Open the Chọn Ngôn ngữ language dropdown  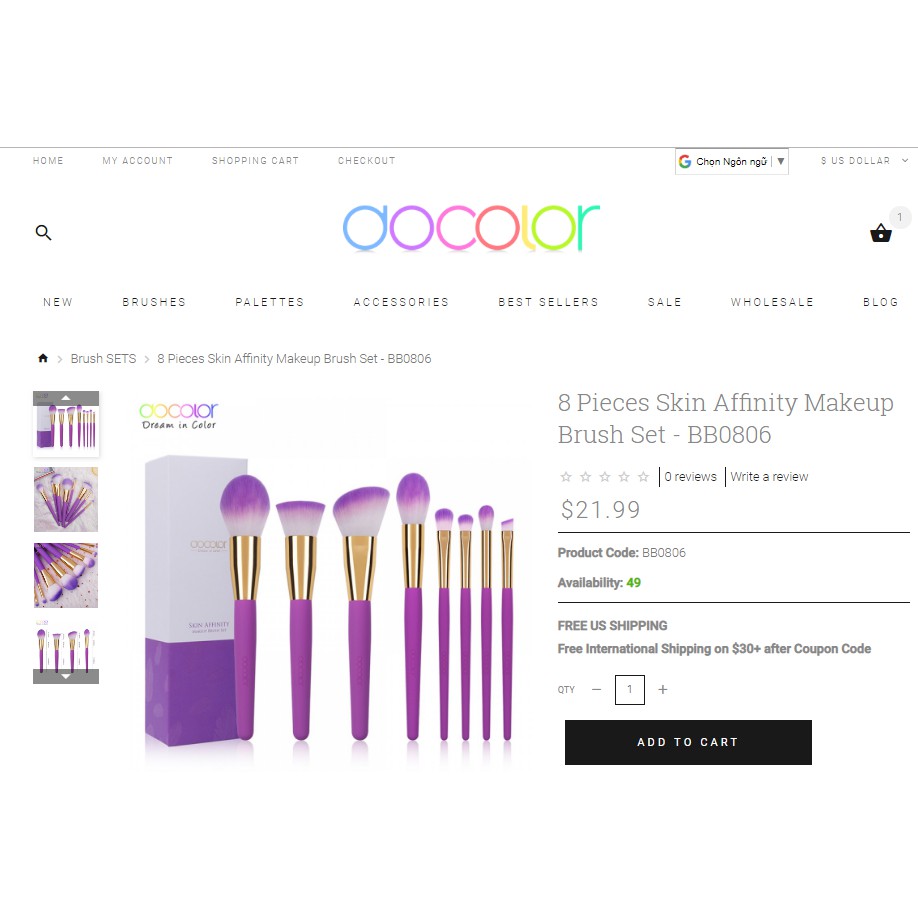pos(732,162)
